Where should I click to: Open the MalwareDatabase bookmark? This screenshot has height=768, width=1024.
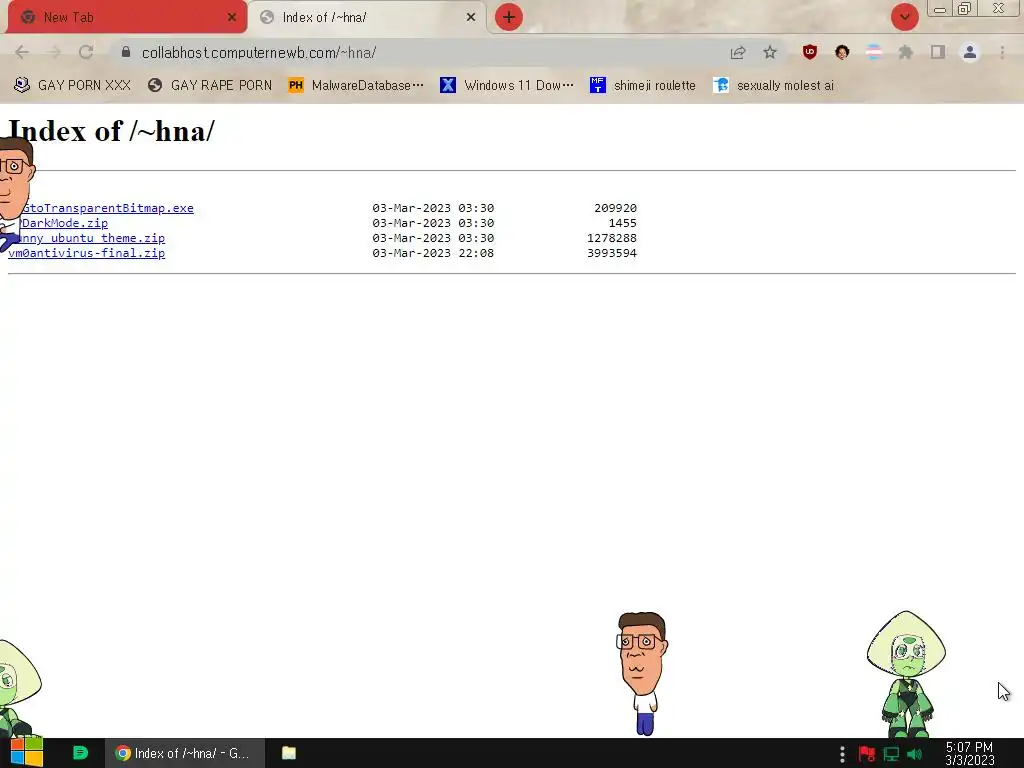[x=356, y=86]
